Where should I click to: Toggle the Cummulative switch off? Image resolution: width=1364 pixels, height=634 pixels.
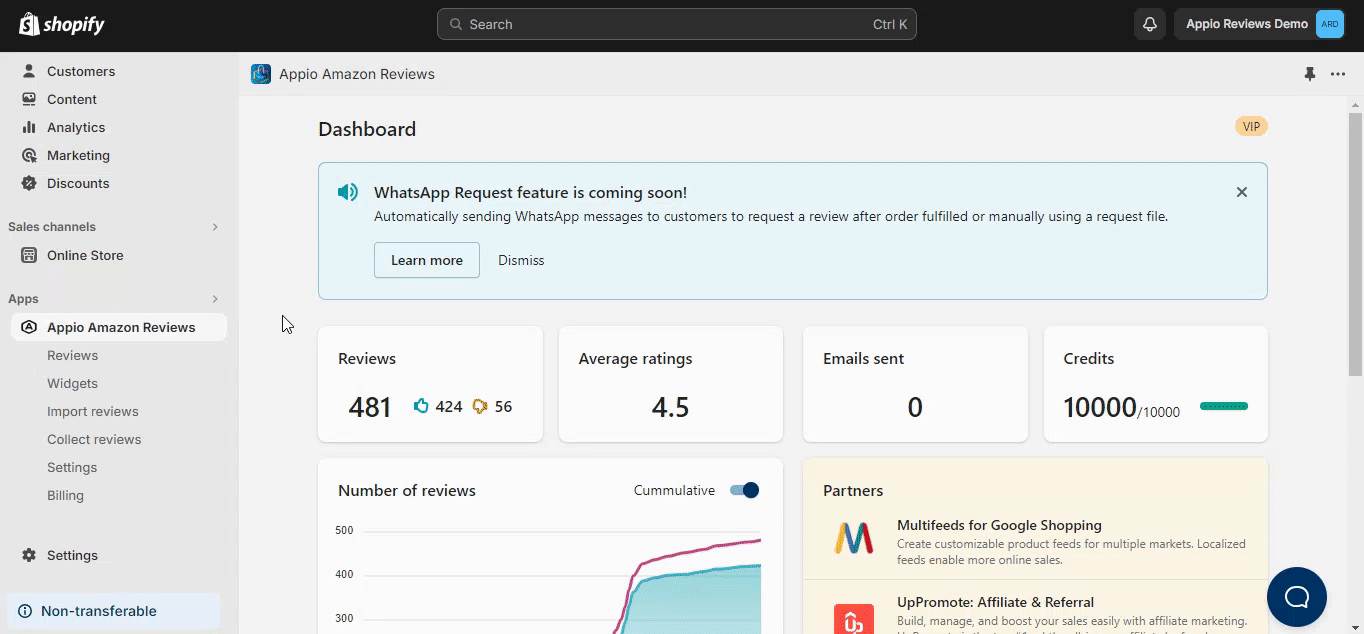[x=744, y=490]
